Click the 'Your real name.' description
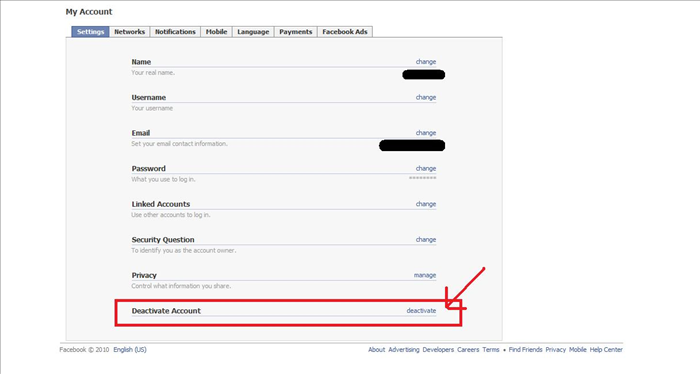700x374 pixels. point(153,72)
